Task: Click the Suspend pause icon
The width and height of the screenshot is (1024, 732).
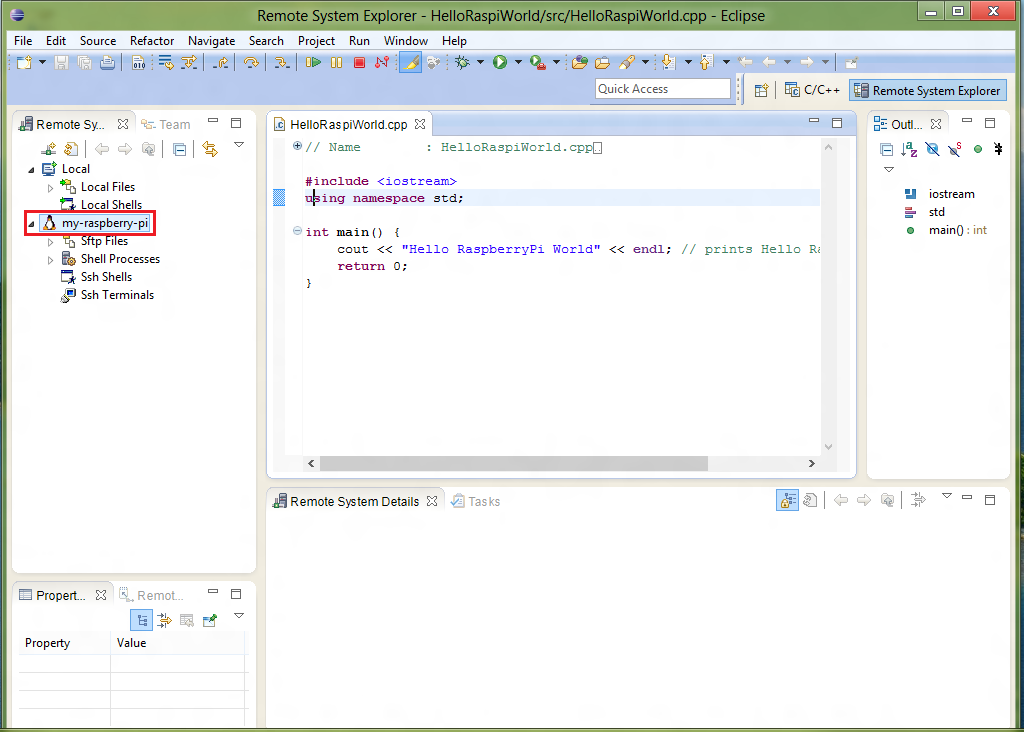Action: pyautogui.click(x=336, y=63)
